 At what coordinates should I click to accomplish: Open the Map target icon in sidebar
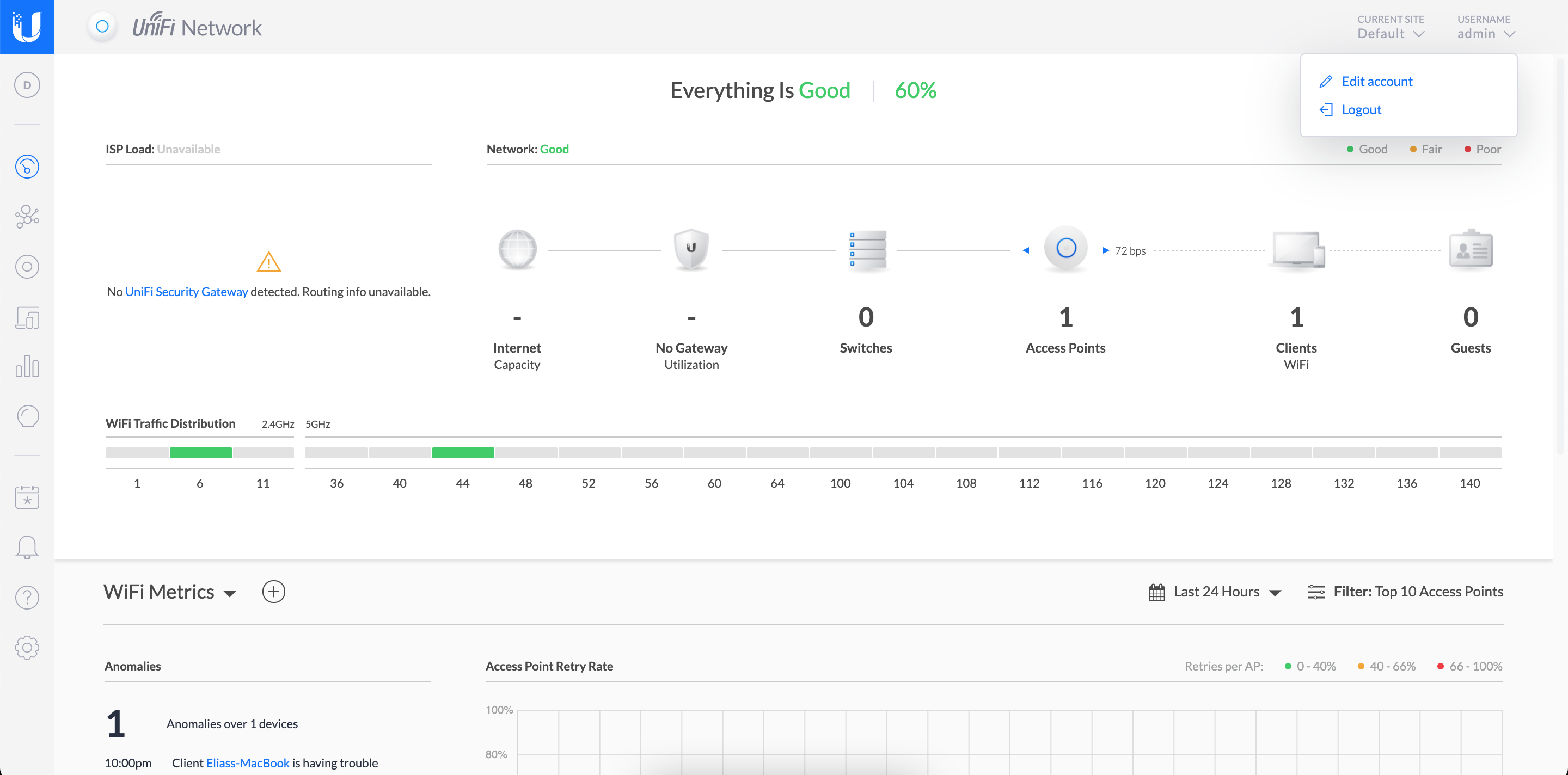coord(27,267)
